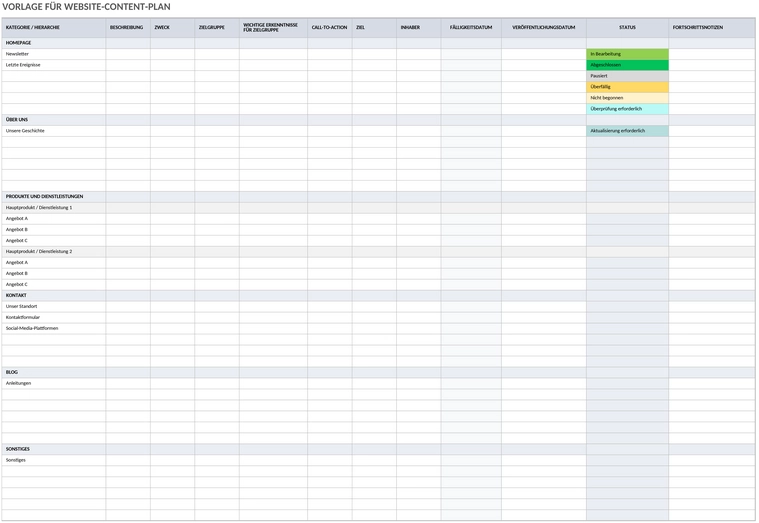The height and width of the screenshot is (523, 759).
Task: Select the 'ZIEL' column header
Action: point(374,28)
